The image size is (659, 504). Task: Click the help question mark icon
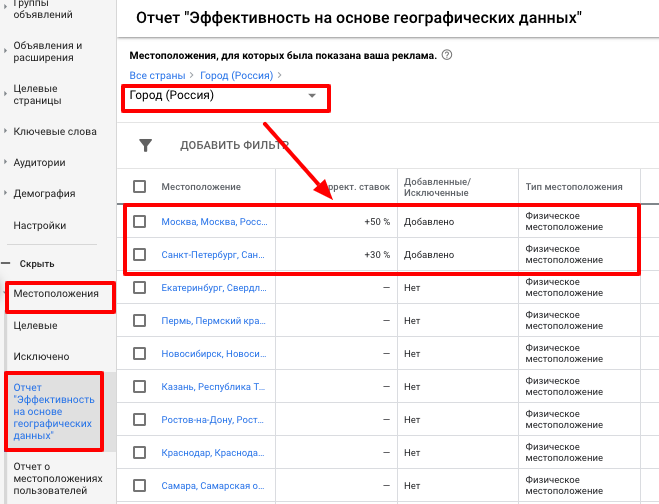point(447,55)
